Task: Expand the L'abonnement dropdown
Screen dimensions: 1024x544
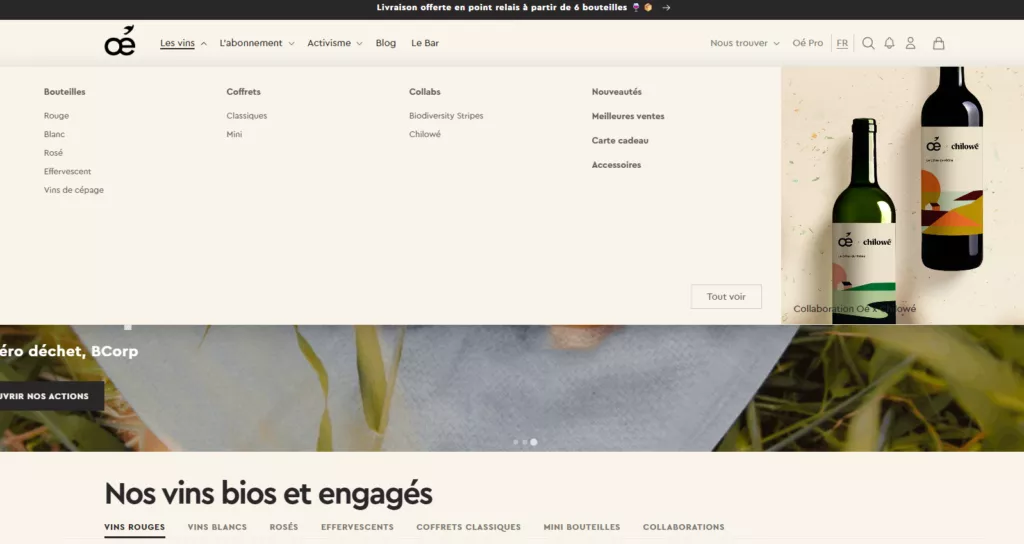Action: 257,43
